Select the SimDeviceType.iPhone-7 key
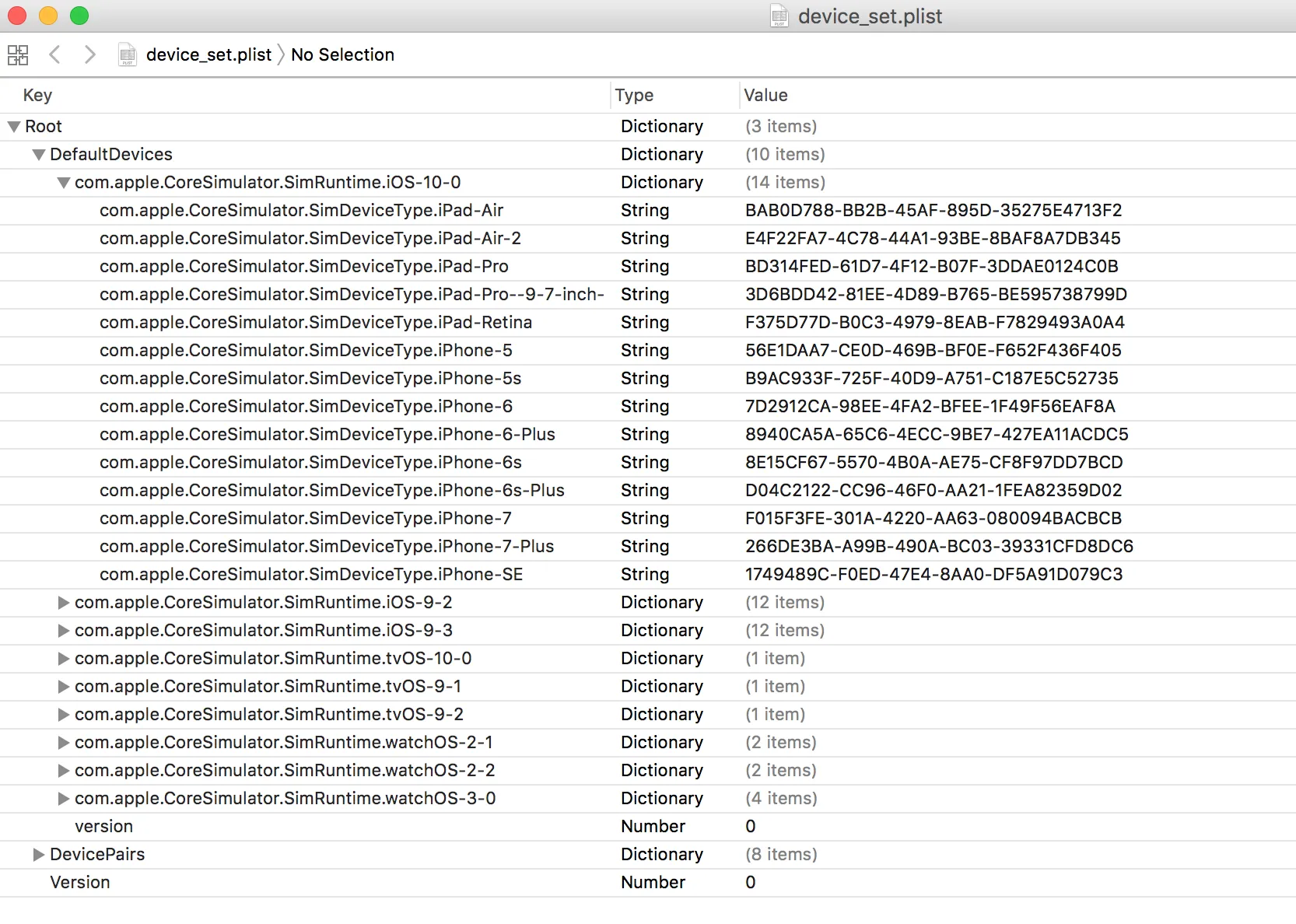Screen dimensions: 1296x924 point(306,518)
